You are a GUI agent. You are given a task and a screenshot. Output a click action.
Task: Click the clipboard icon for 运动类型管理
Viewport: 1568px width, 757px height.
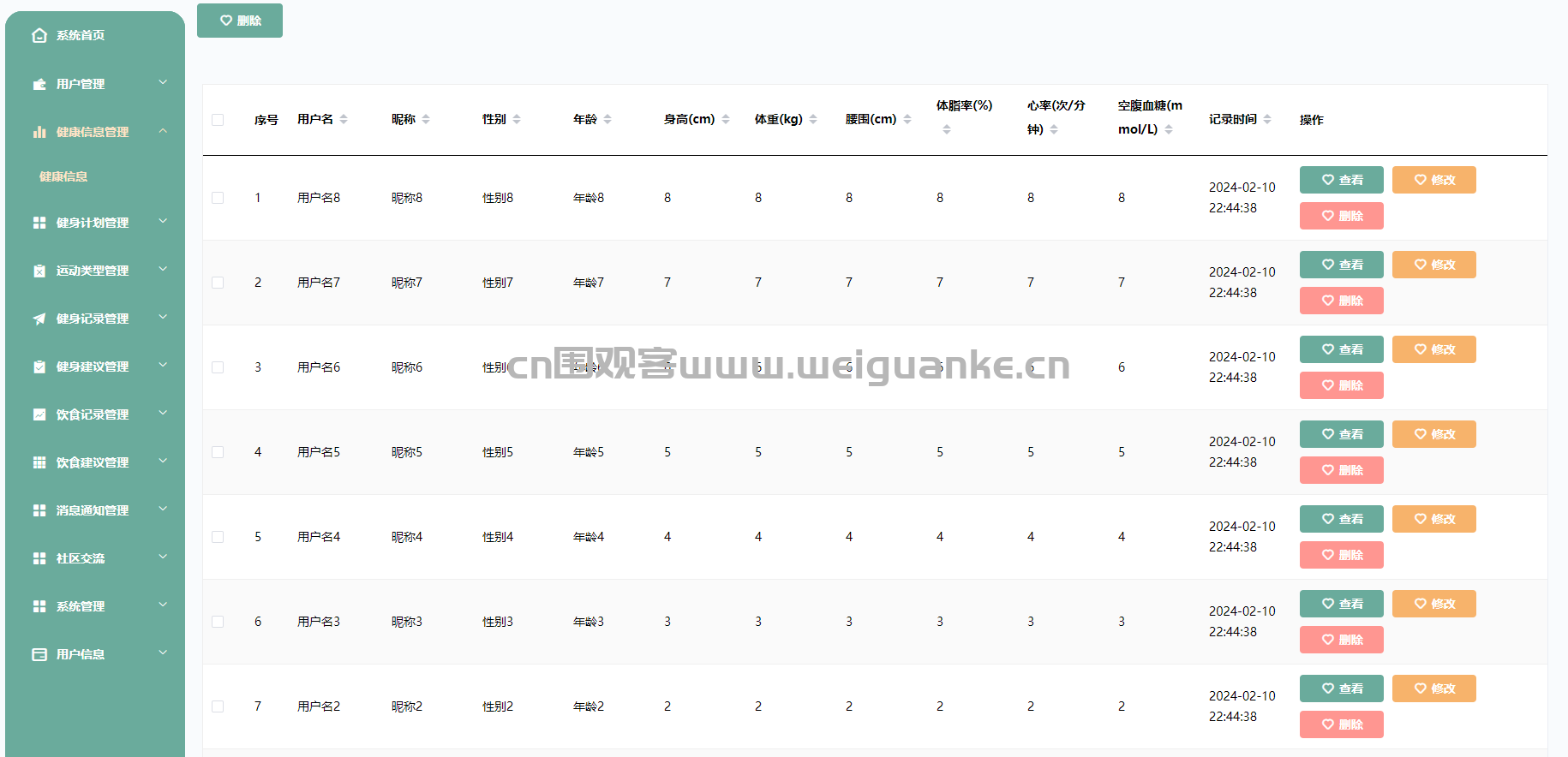coord(39,271)
